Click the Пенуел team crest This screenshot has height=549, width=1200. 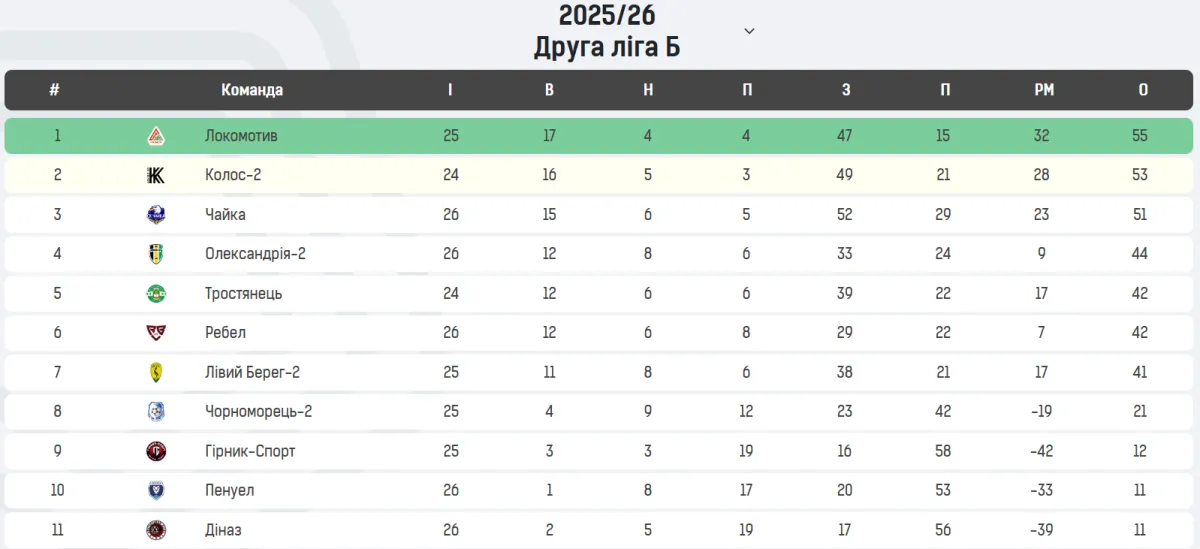click(x=156, y=491)
